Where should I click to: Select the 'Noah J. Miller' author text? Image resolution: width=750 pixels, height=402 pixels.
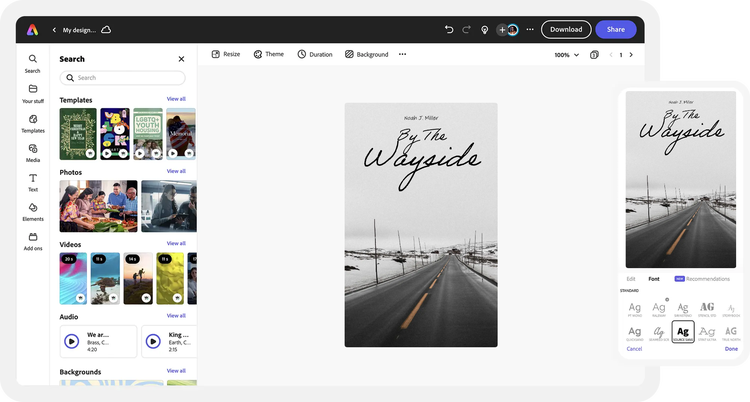[421, 118]
